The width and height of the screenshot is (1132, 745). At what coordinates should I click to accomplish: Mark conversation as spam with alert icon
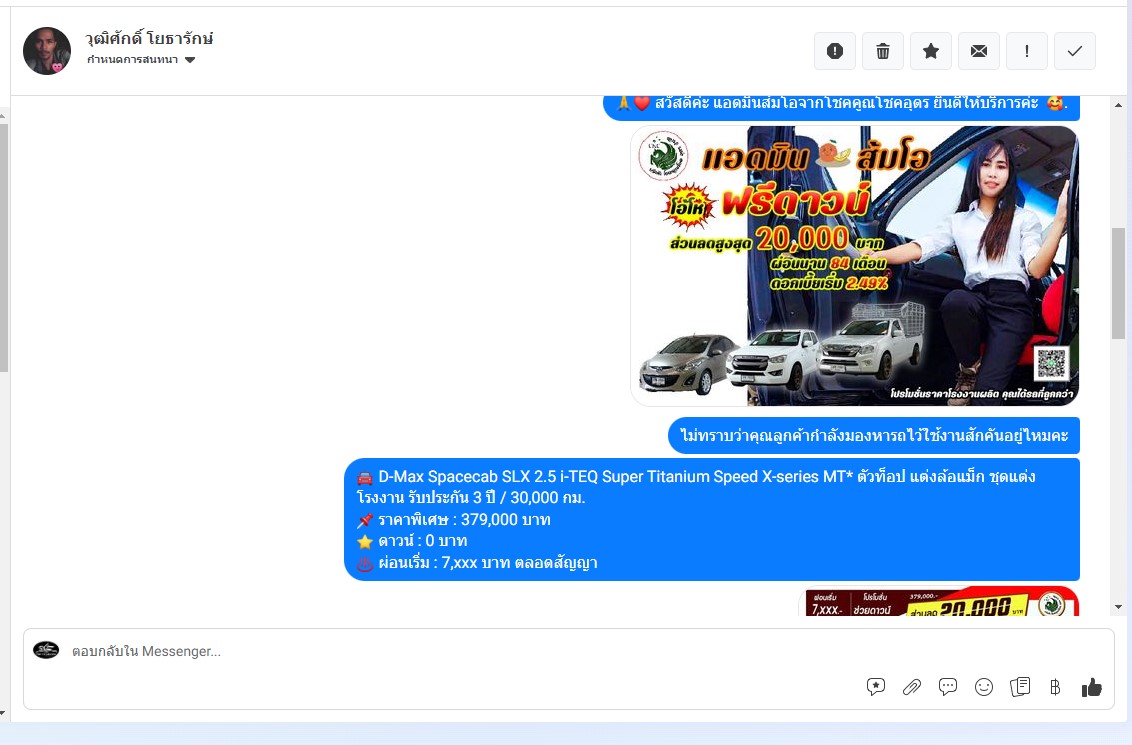coord(835,51)
